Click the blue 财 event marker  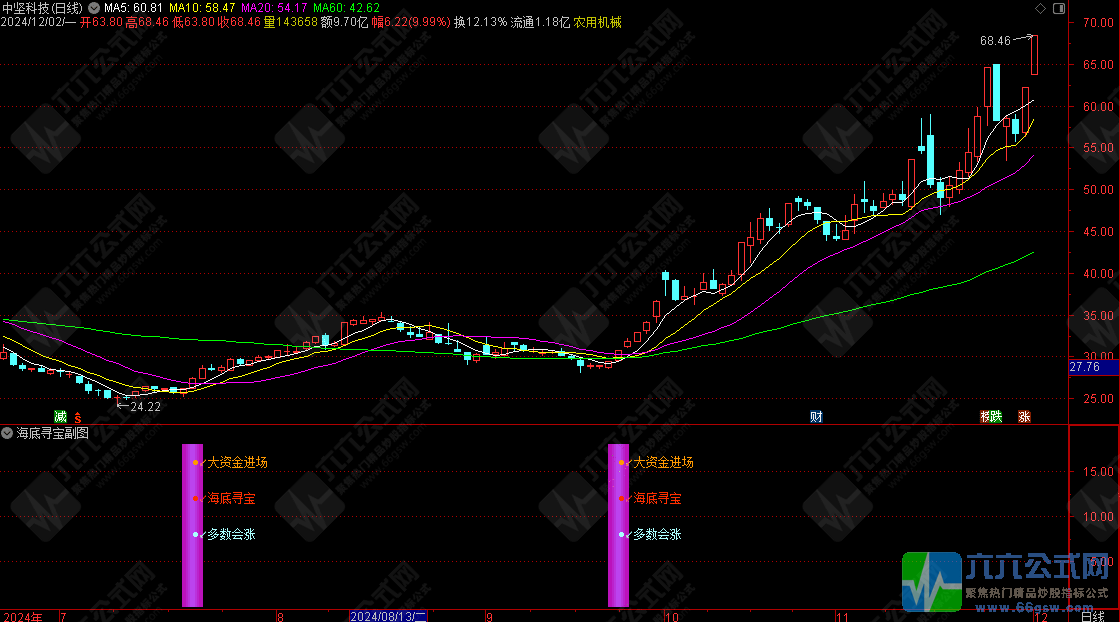click(x=816, y=416)
